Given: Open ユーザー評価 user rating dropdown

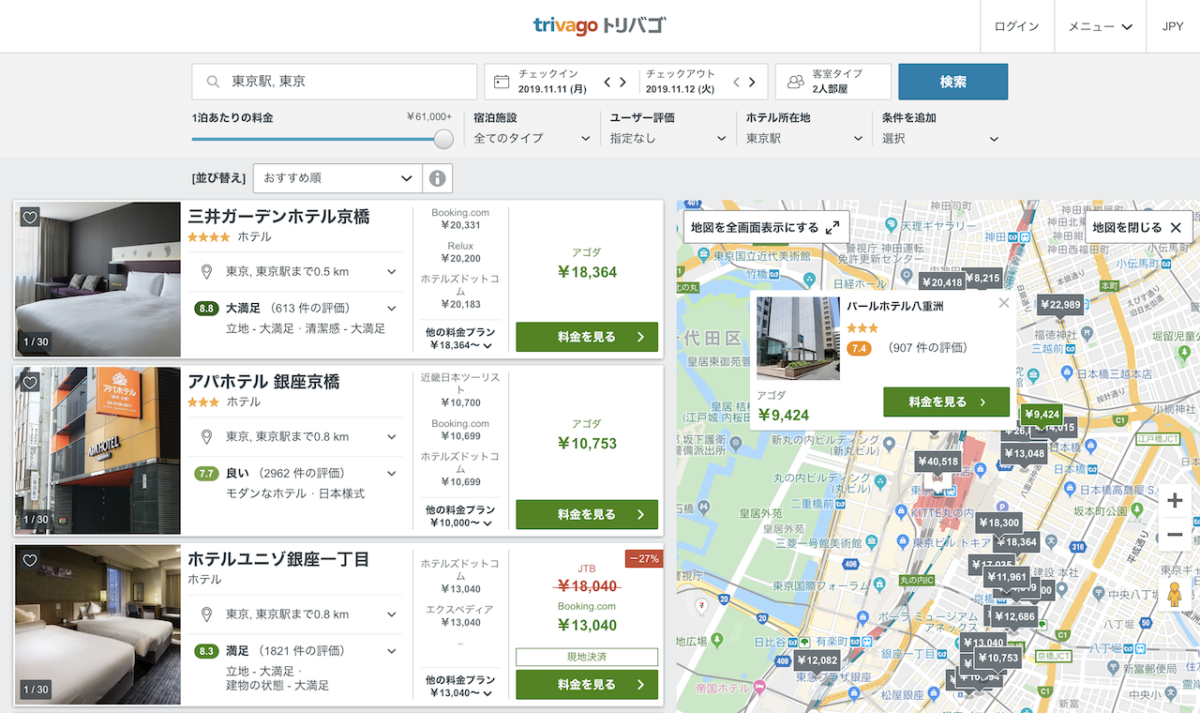Looking at the screenshot, I should click(x=669, y=129).
